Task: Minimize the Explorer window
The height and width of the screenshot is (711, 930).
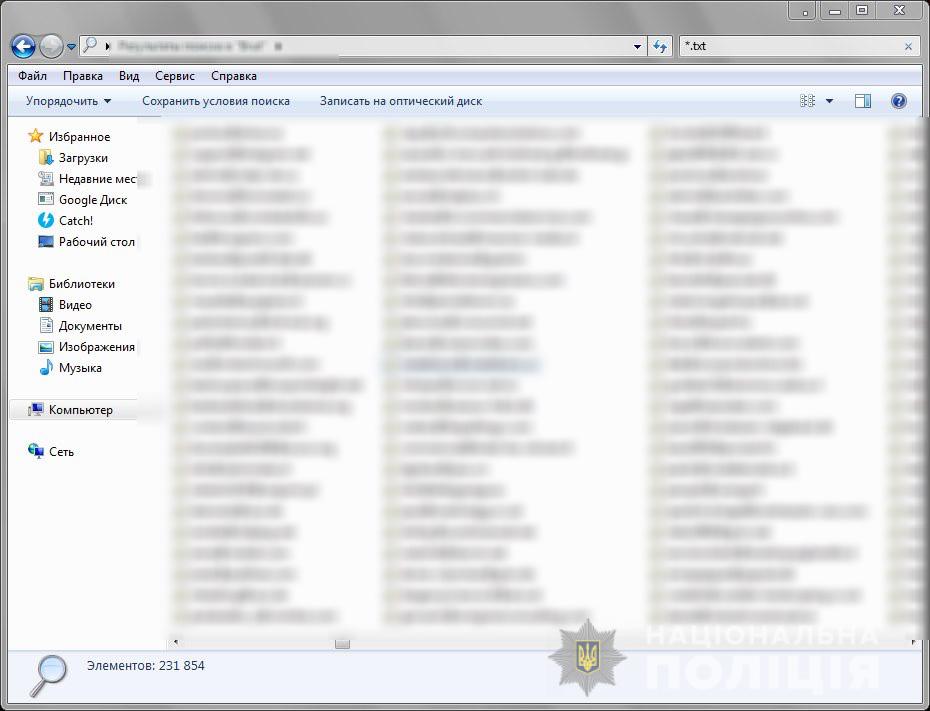Action: tap(835, 11)
